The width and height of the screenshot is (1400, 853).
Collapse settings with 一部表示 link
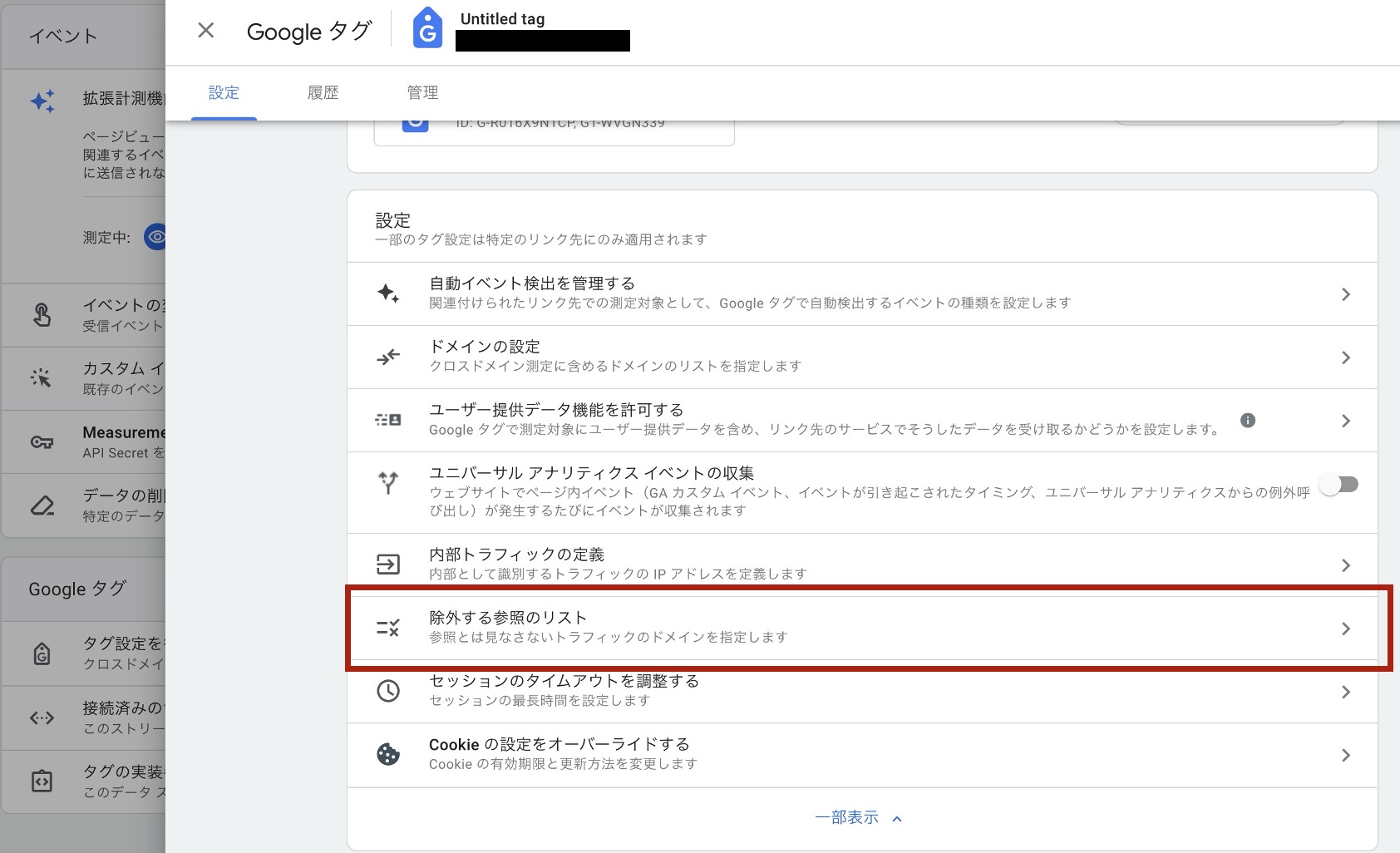pos(846,817)
